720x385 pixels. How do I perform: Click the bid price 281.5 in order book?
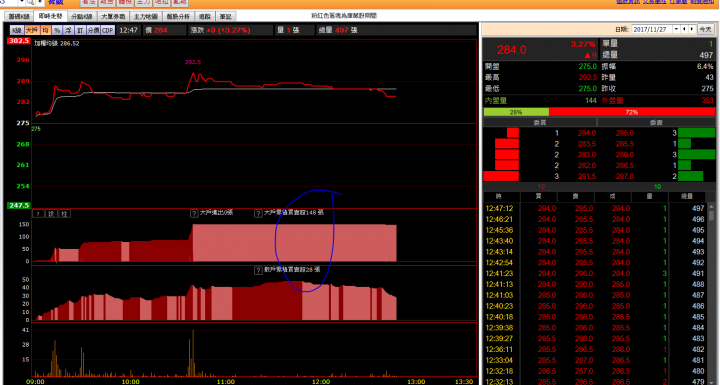(587, 176)
